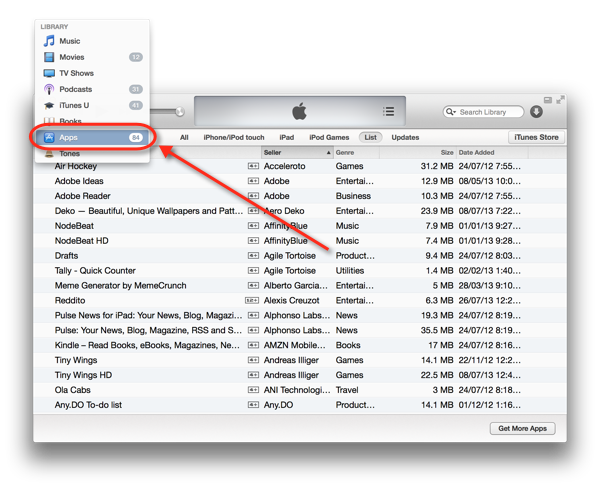Open TV Shows library section
600x488 pixels.
(76, 73)
